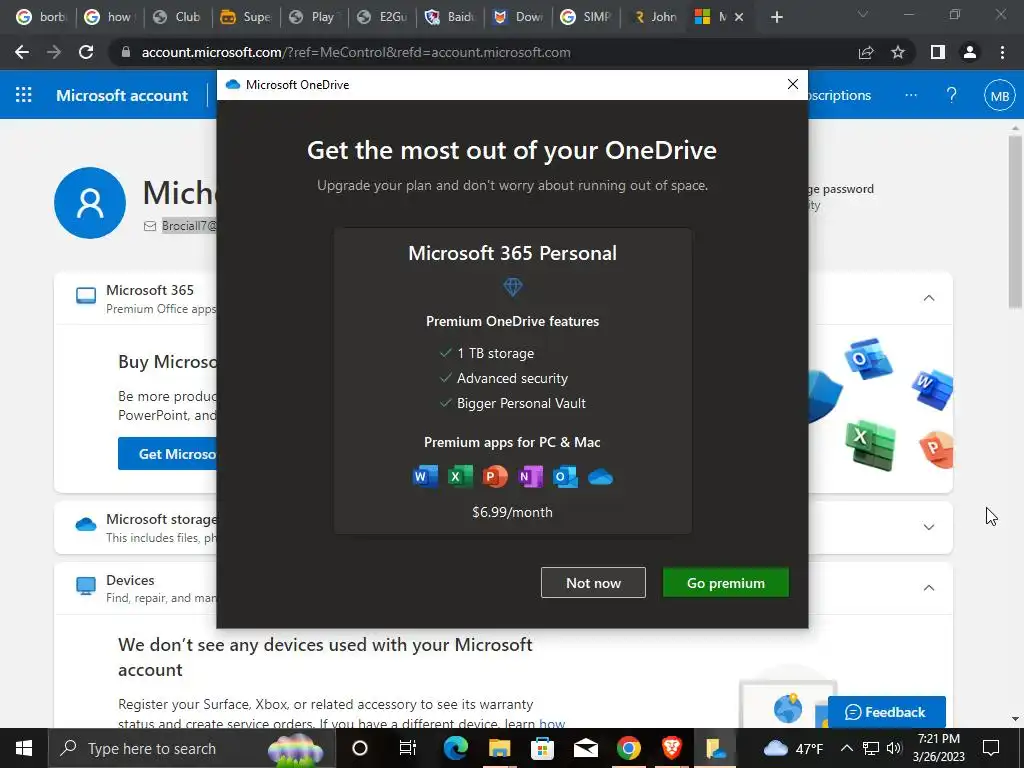The width and height of the screenshot is (1024, 768).
Task: Click the Go premium button
Action: [726, 583]
